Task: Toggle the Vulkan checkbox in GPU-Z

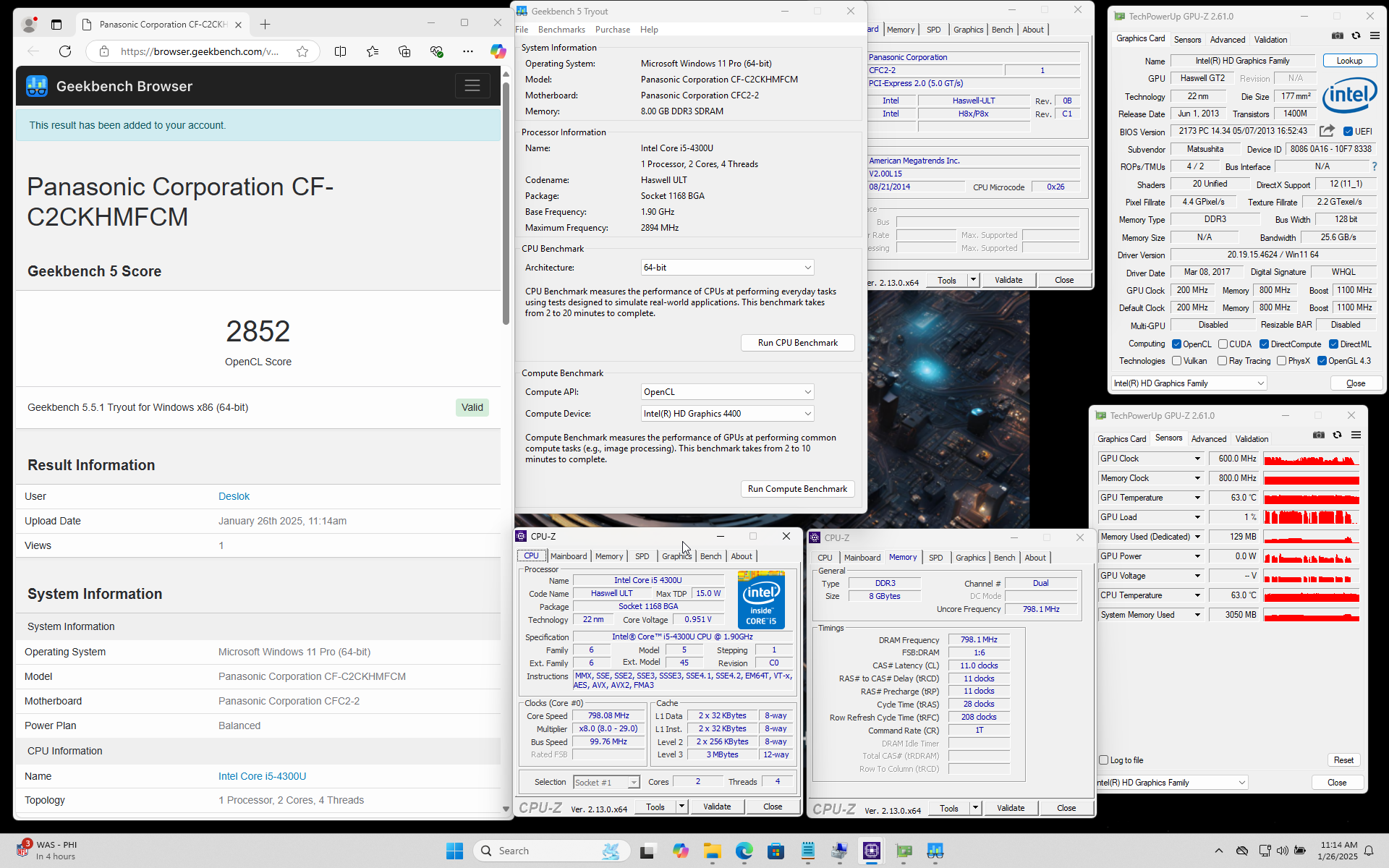Action: tap(1176, 361)
